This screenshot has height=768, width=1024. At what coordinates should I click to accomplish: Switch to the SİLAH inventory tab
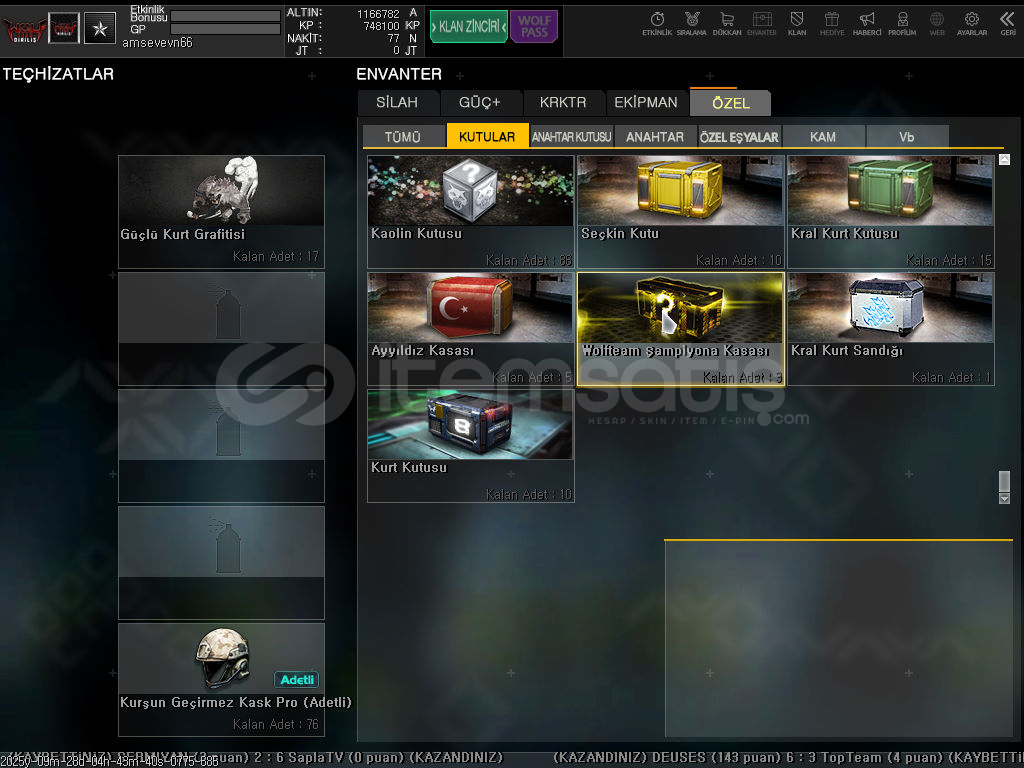pos(397,103)
